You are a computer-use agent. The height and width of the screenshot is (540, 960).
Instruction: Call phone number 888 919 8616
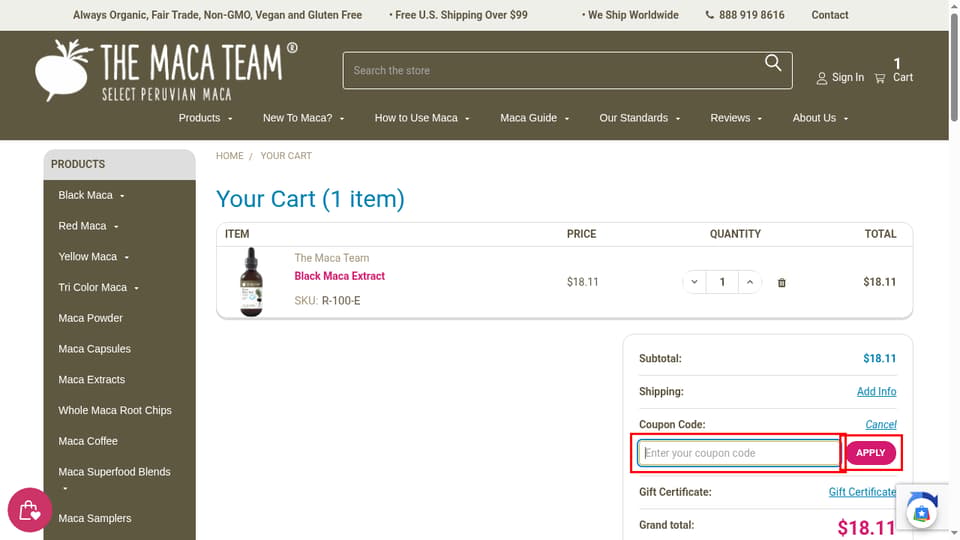pos(744,15)
